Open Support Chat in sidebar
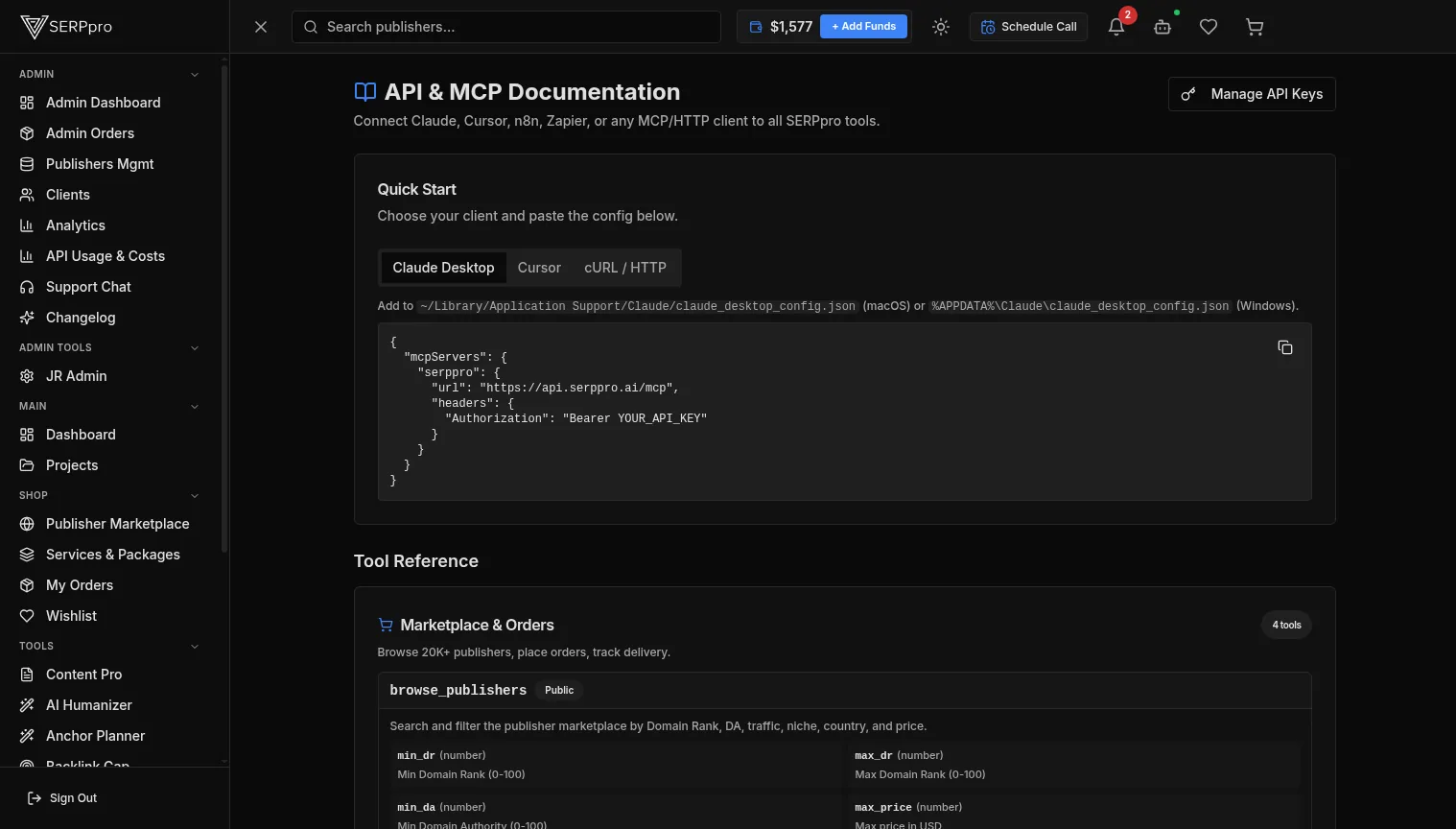The height and width of the screenshot is (829, 1456). pyautogui.click(x=110, y=287)
